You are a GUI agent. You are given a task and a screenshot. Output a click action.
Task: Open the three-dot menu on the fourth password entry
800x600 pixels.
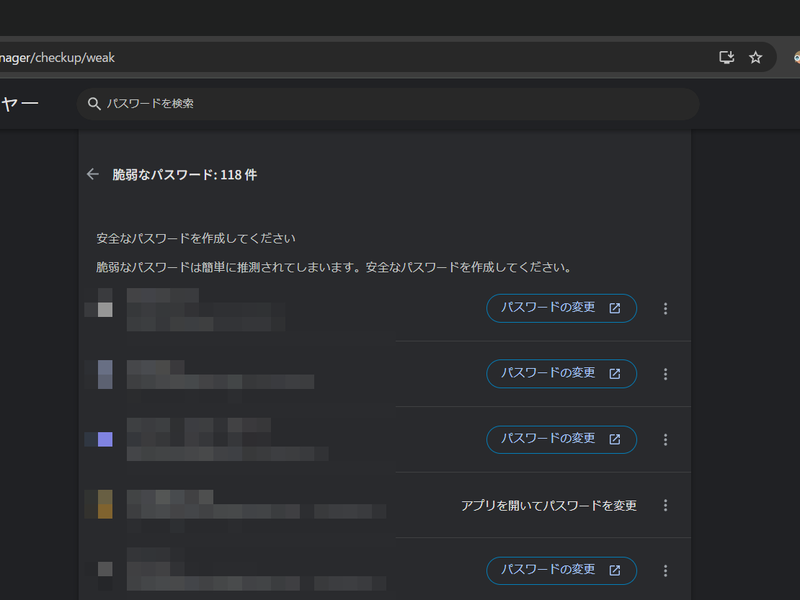point(665,505)
